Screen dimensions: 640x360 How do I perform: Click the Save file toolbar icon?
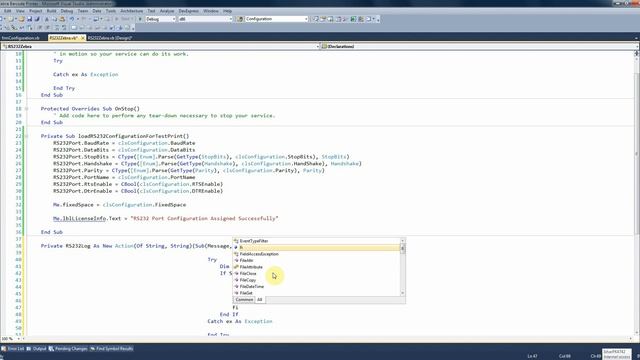coord(29,19)
